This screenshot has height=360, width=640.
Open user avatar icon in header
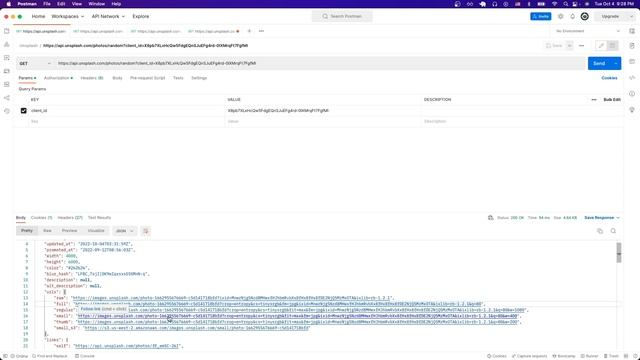584,16
